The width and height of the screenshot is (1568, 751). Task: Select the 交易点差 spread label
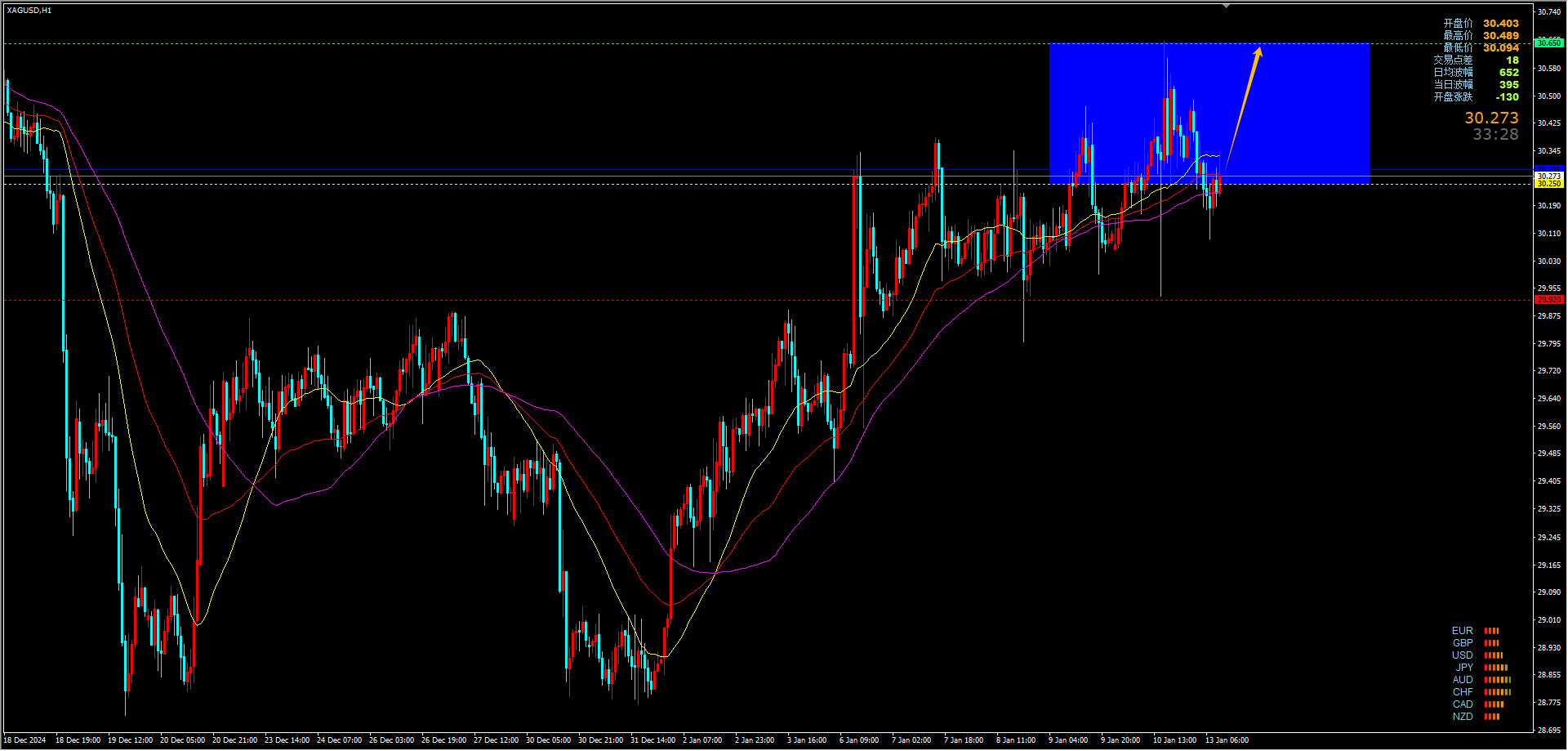pyautogui.click(x=1454, y=60)
